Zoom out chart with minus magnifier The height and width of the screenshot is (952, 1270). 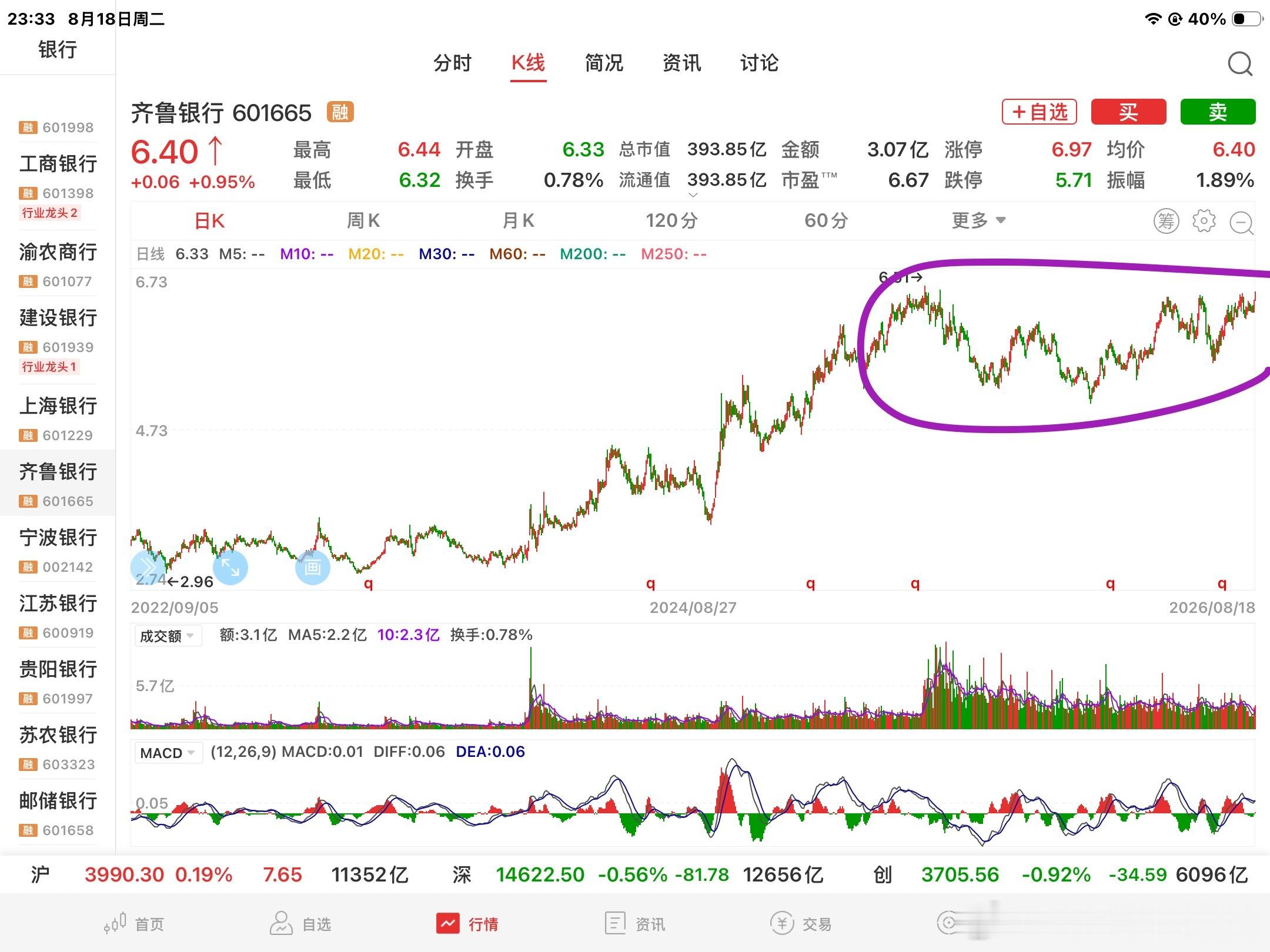click(x=1242, y=223)
